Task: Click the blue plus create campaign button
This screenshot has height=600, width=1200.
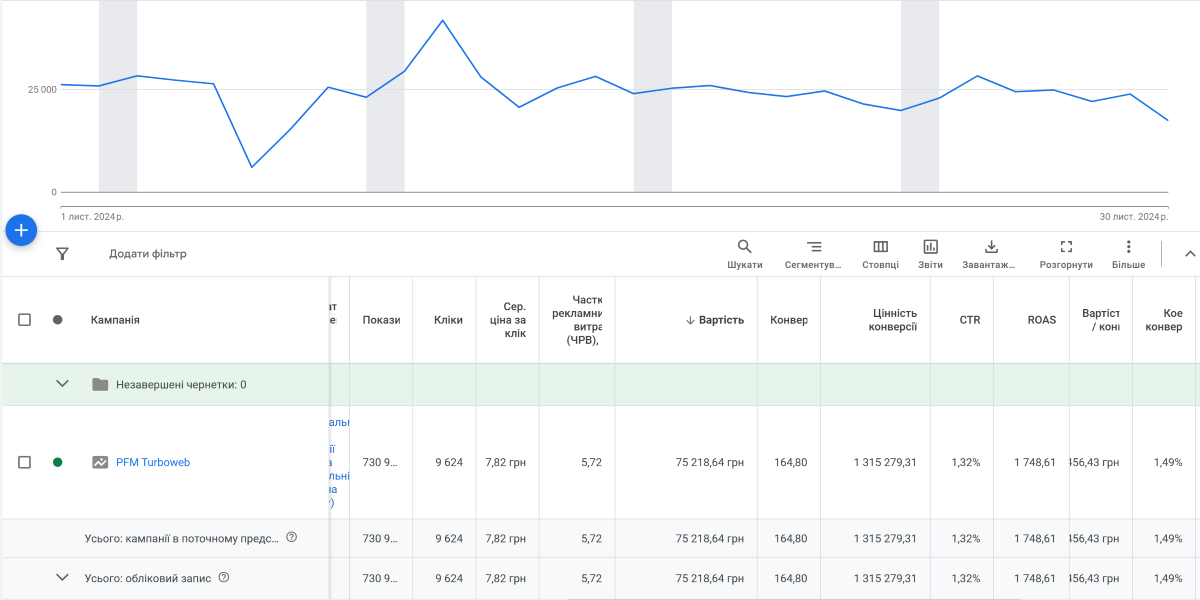Action: [21, 230]
